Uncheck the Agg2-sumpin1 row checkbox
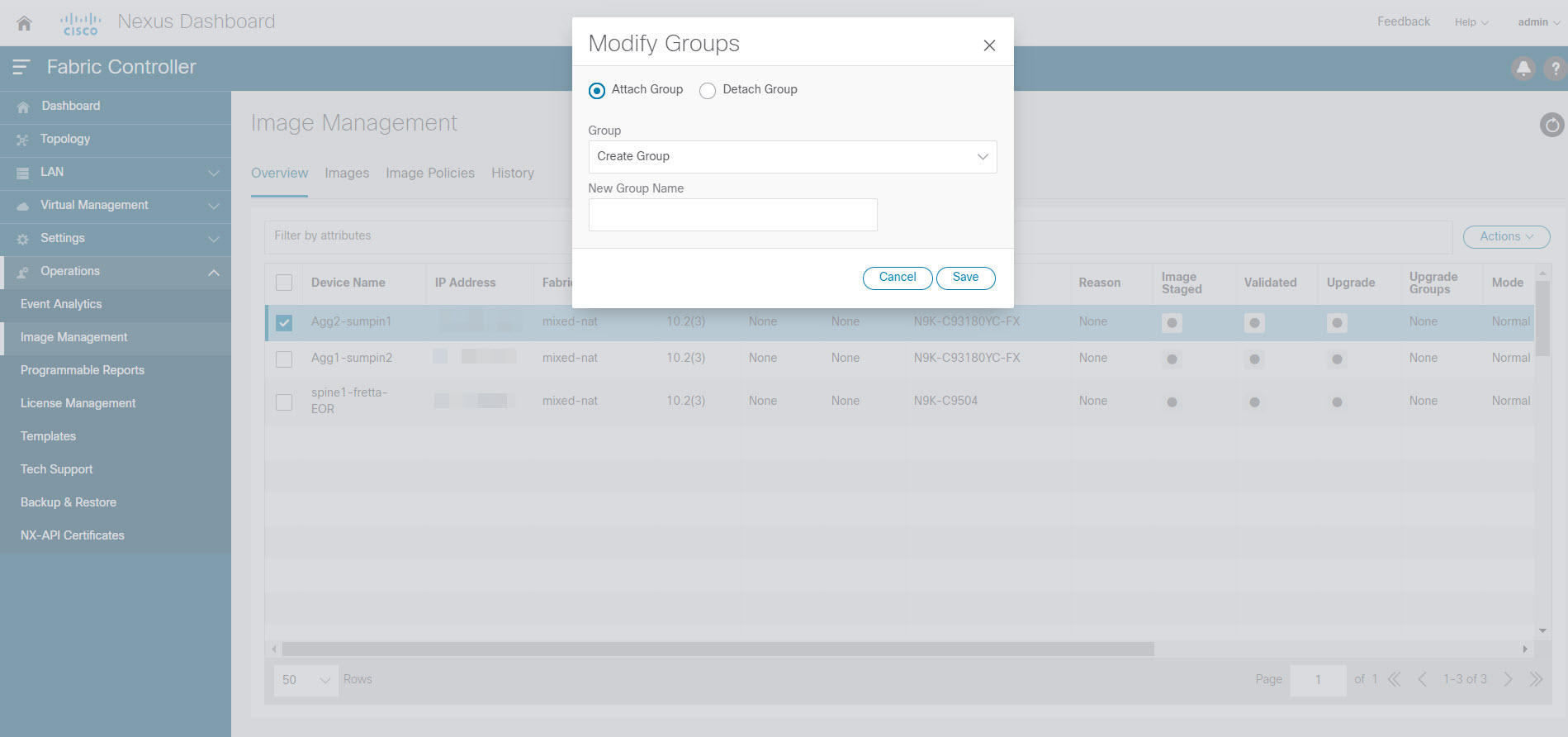 pos(284,322)
